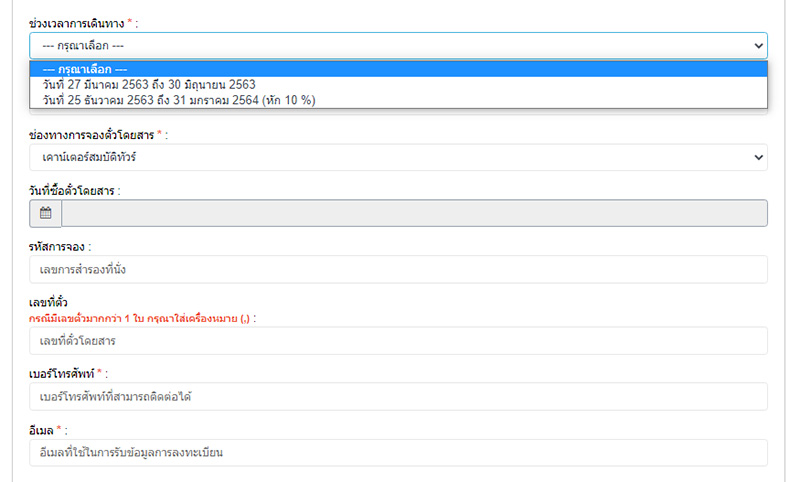Click the เบอร์โทรศัพท์ label

tap(62, 374)
